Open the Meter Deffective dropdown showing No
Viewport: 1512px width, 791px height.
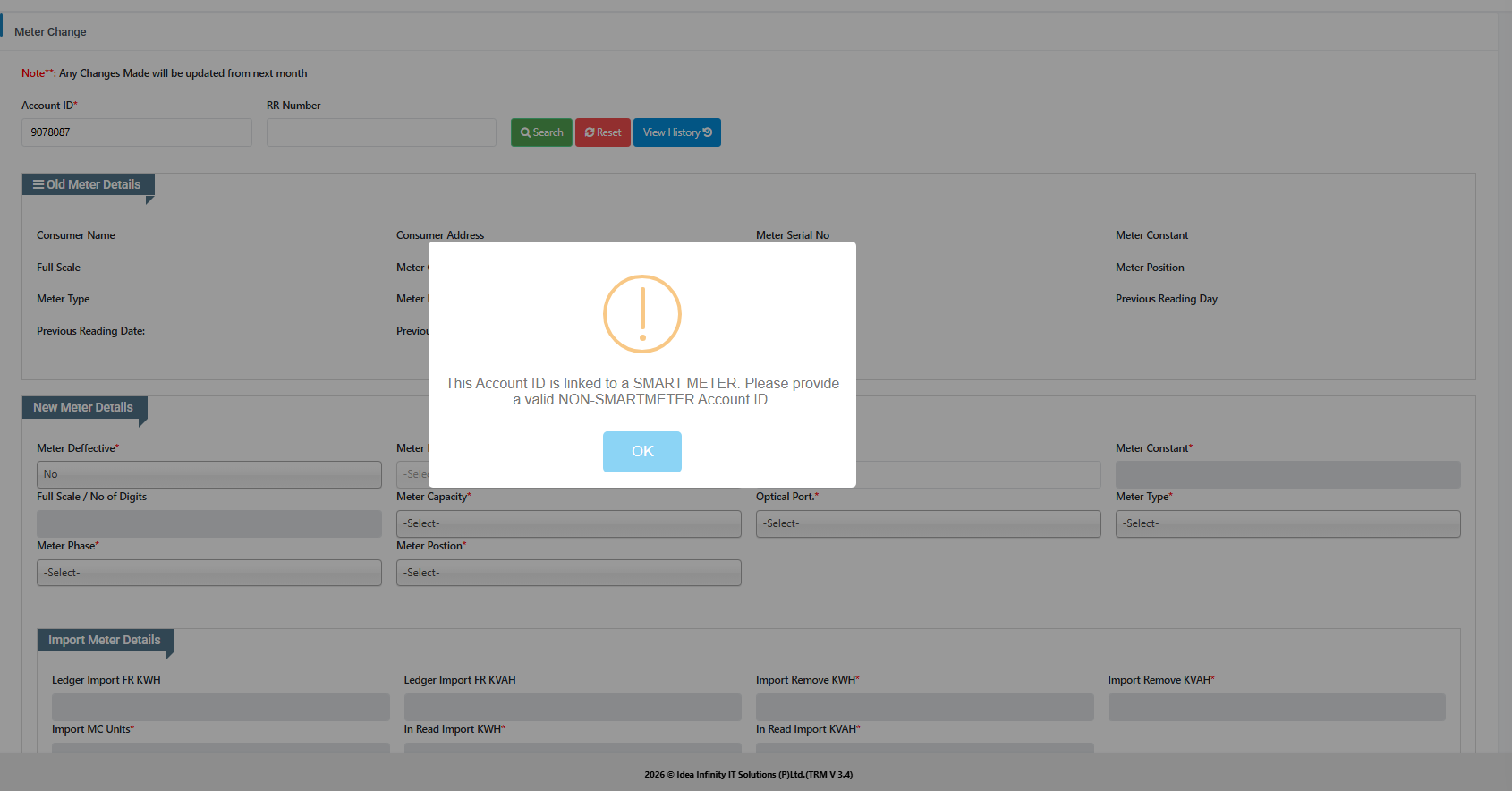(209, 474)
